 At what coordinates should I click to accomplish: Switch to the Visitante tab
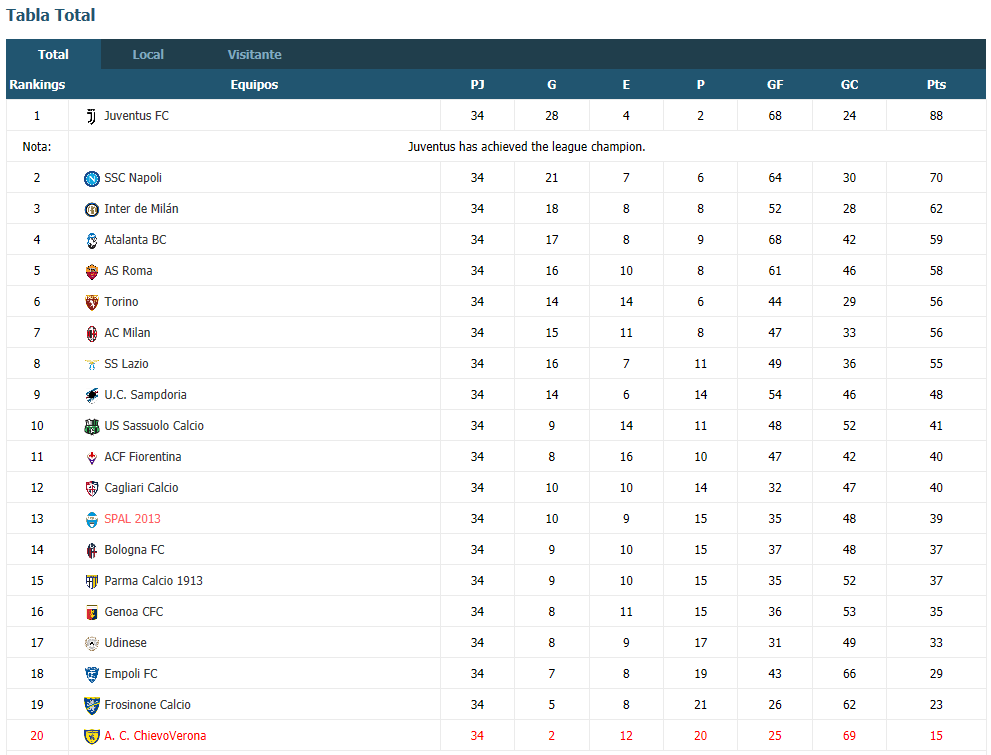click(254, 54)
